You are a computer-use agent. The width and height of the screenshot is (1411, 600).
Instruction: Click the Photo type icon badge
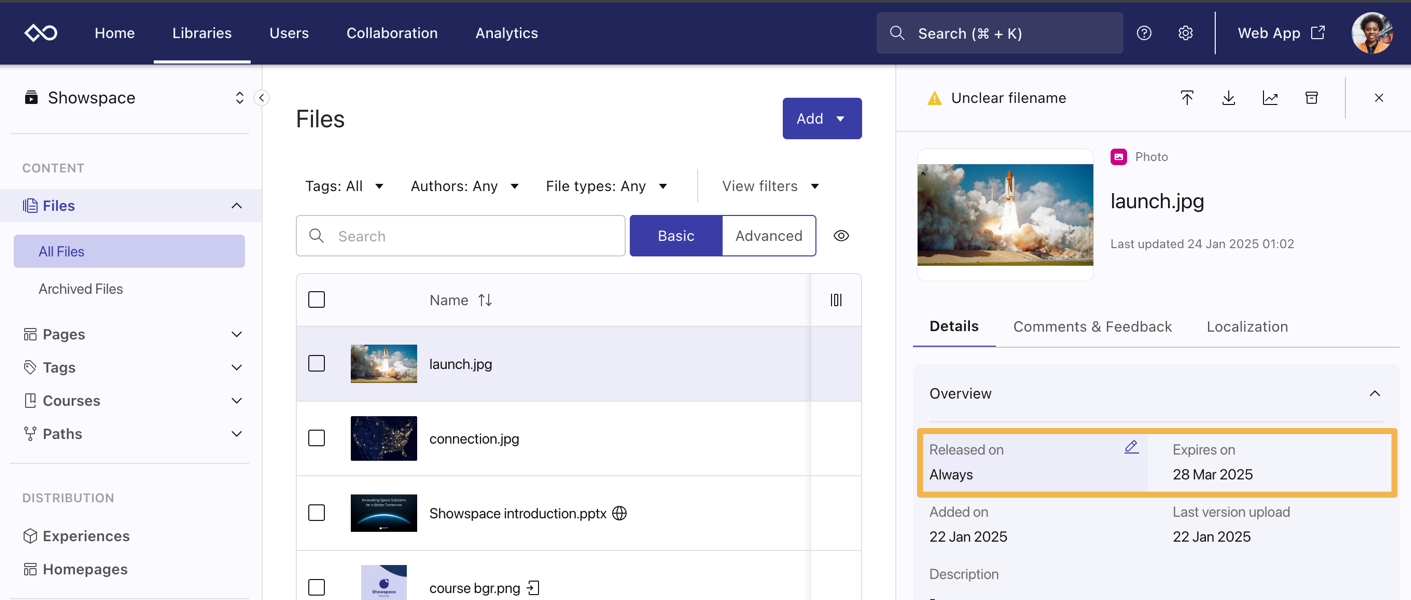tap(1119, 157)
